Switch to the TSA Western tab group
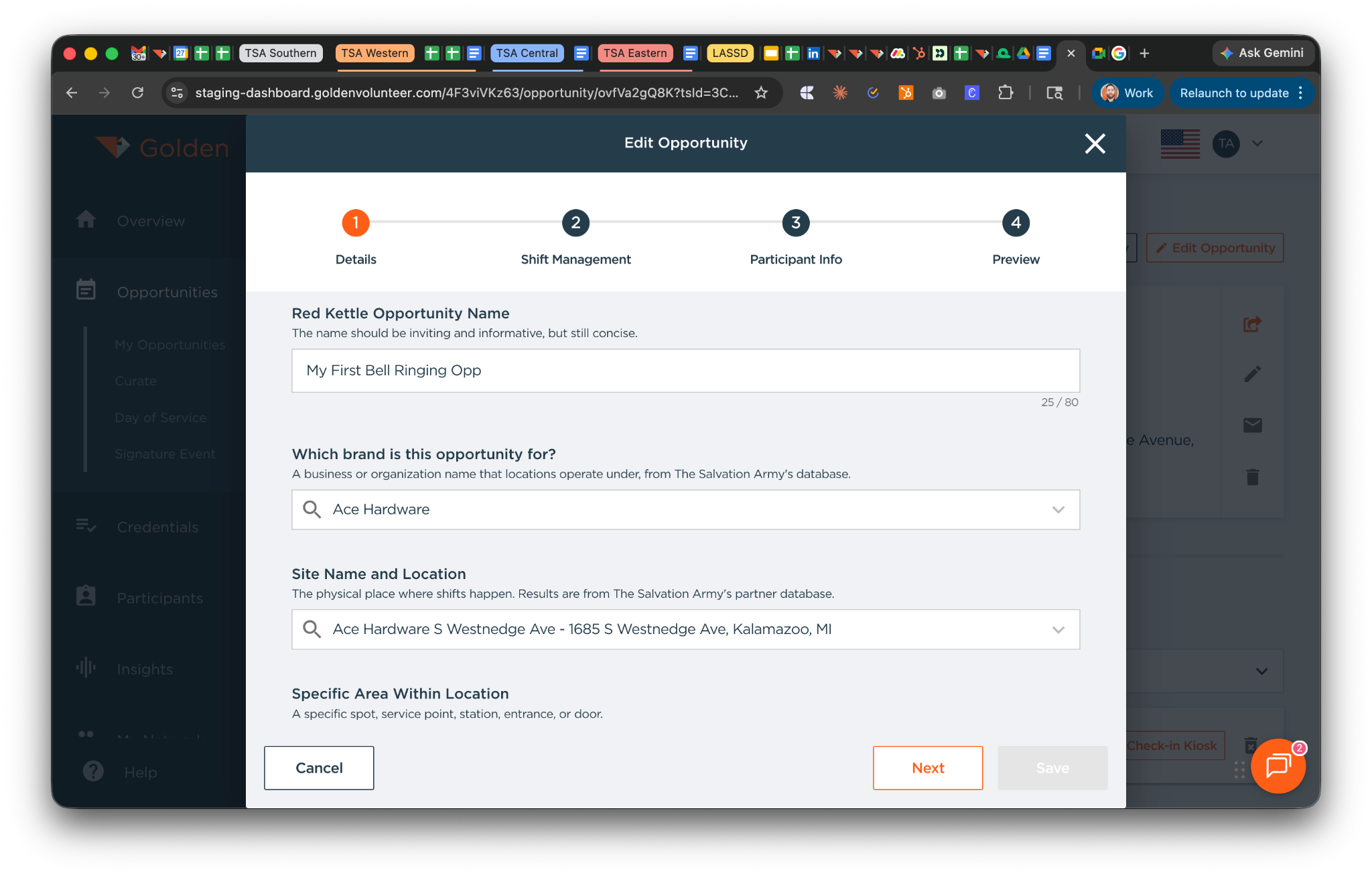 374,53
